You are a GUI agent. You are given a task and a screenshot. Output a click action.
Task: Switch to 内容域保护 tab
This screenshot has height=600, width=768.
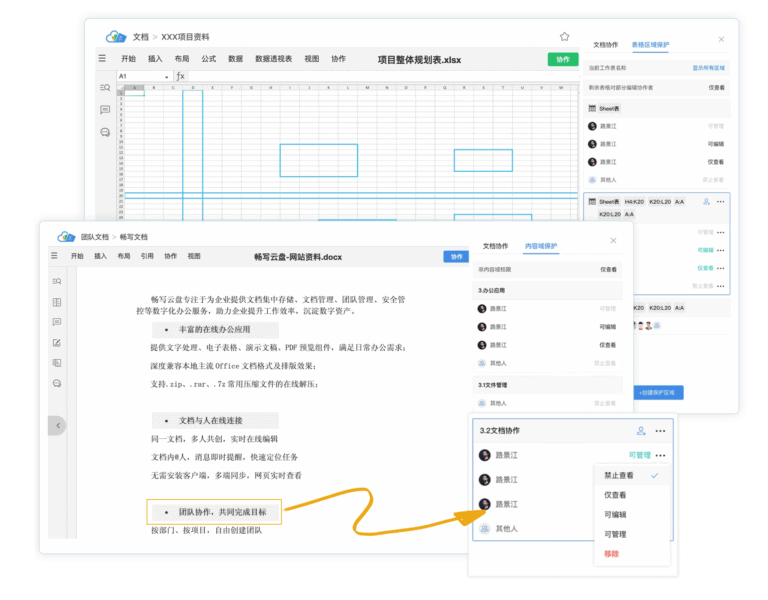point(541,246)
